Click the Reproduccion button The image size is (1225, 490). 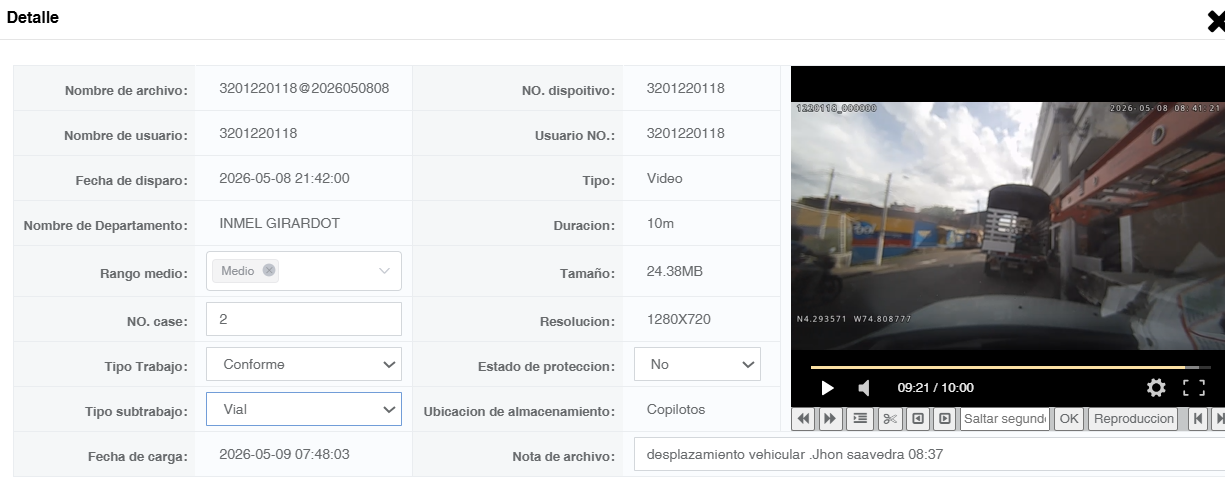[x=1133, y=419]
